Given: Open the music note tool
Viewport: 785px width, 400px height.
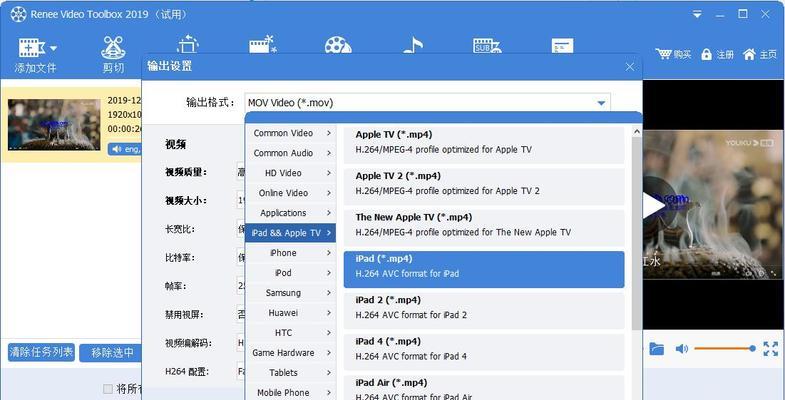Looking at the screenshot, I should [x=413, y=45].
